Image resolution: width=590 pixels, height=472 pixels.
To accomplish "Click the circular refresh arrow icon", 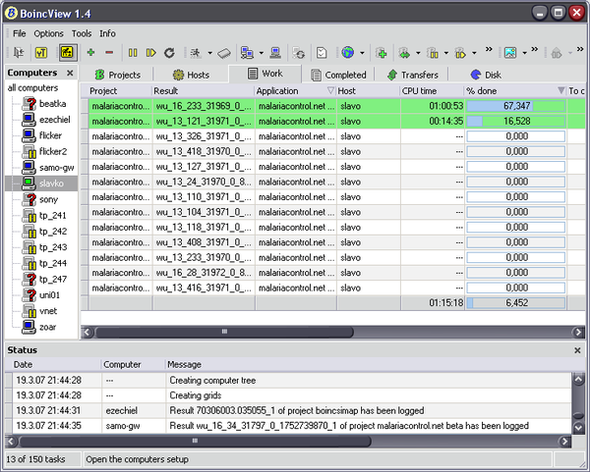I will point(169,53).
